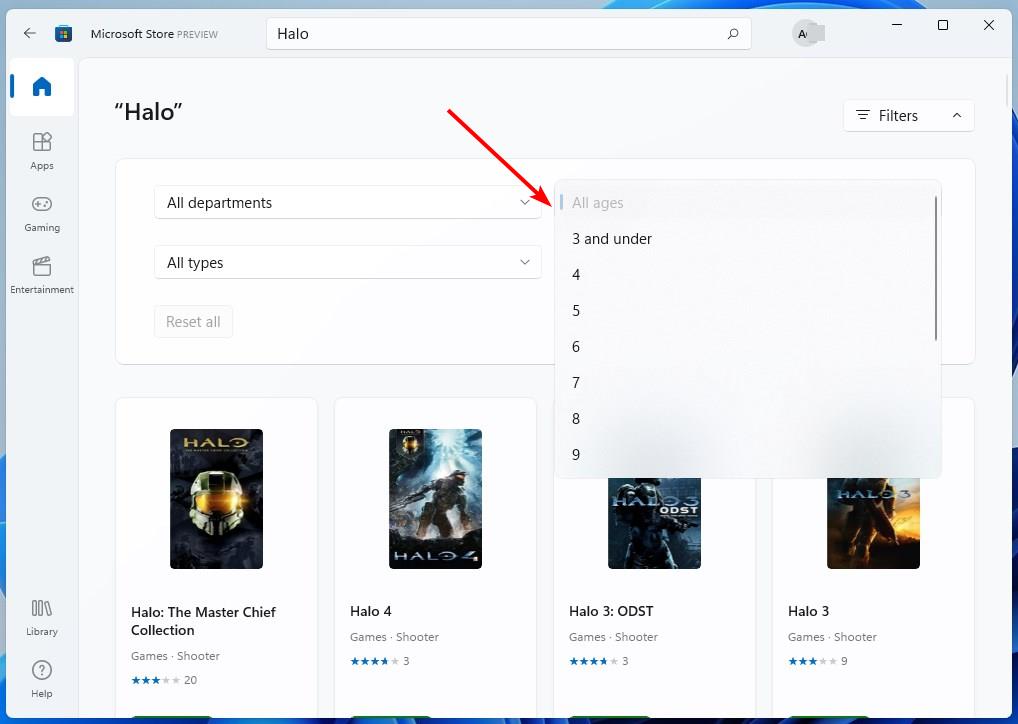The image size is (1018, 724).
Task: Choose age 7 in the list
Action: [745, 382]
